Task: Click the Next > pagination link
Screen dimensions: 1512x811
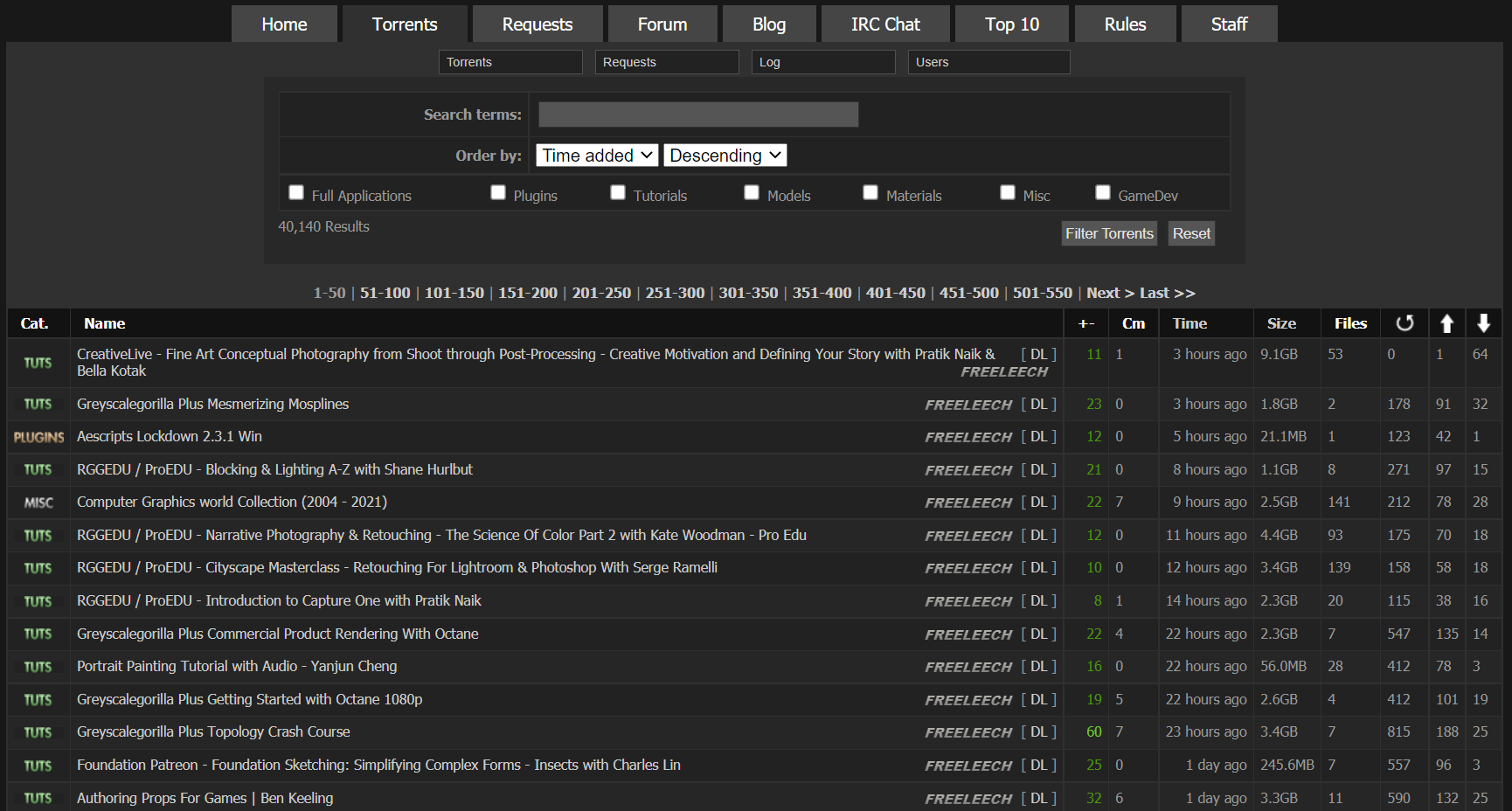Action: [x=1110, y=293]
